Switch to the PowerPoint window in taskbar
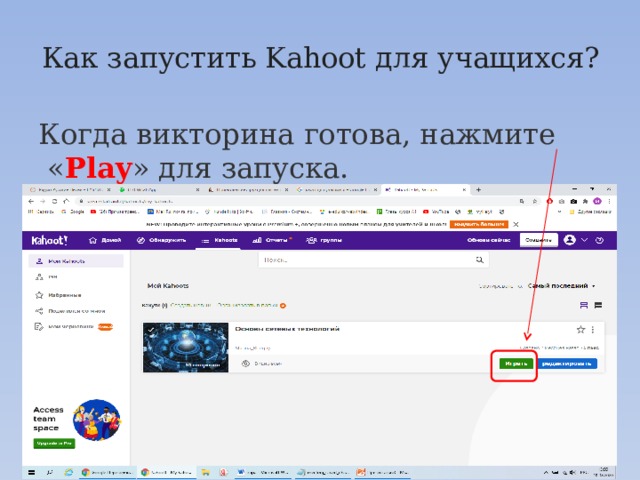This screenshot has width=640, height=480. [382, 472]
